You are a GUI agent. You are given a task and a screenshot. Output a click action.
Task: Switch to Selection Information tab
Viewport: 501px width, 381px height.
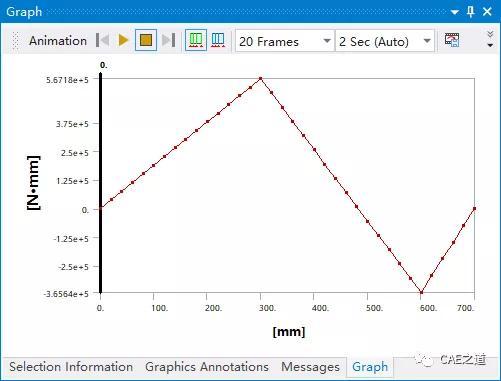(71, 367)
